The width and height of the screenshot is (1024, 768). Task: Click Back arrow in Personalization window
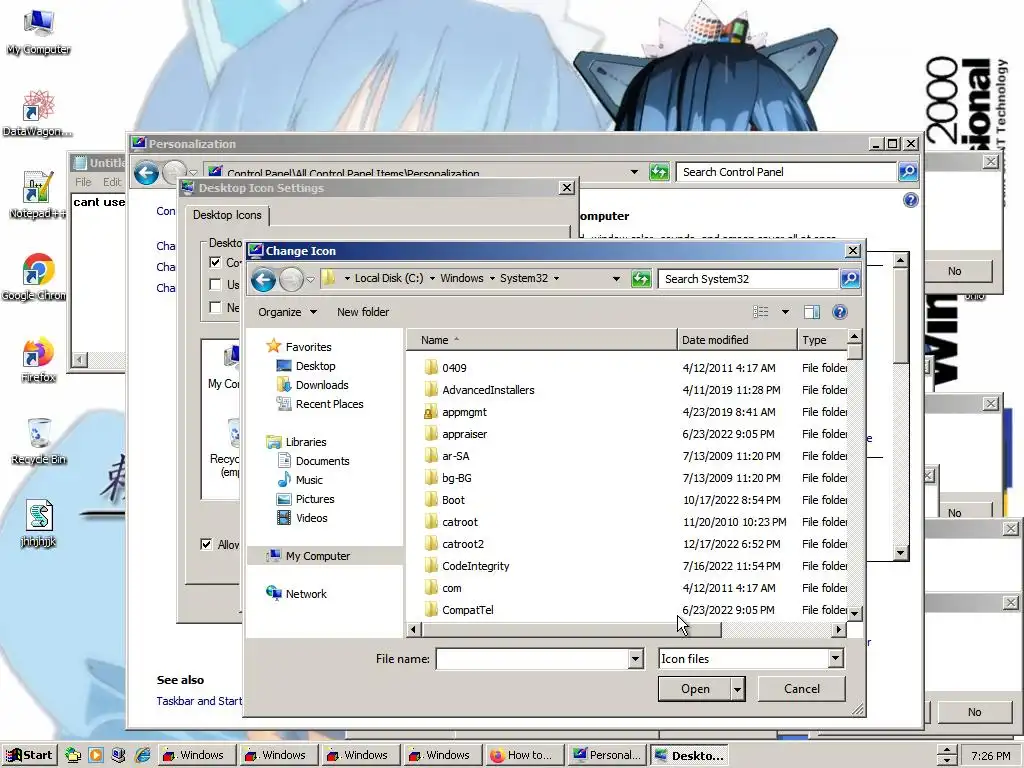click(x=146, y=173)
